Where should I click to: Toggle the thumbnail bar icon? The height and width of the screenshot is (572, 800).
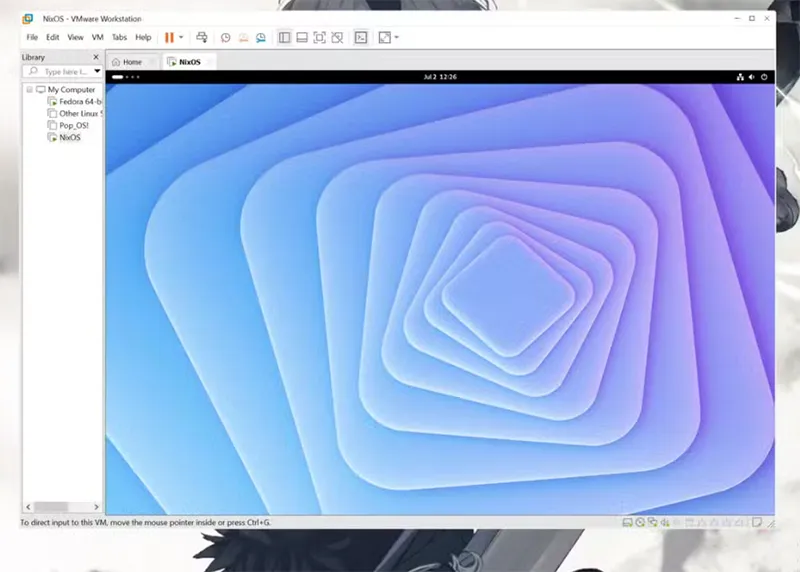coord(302,37)
